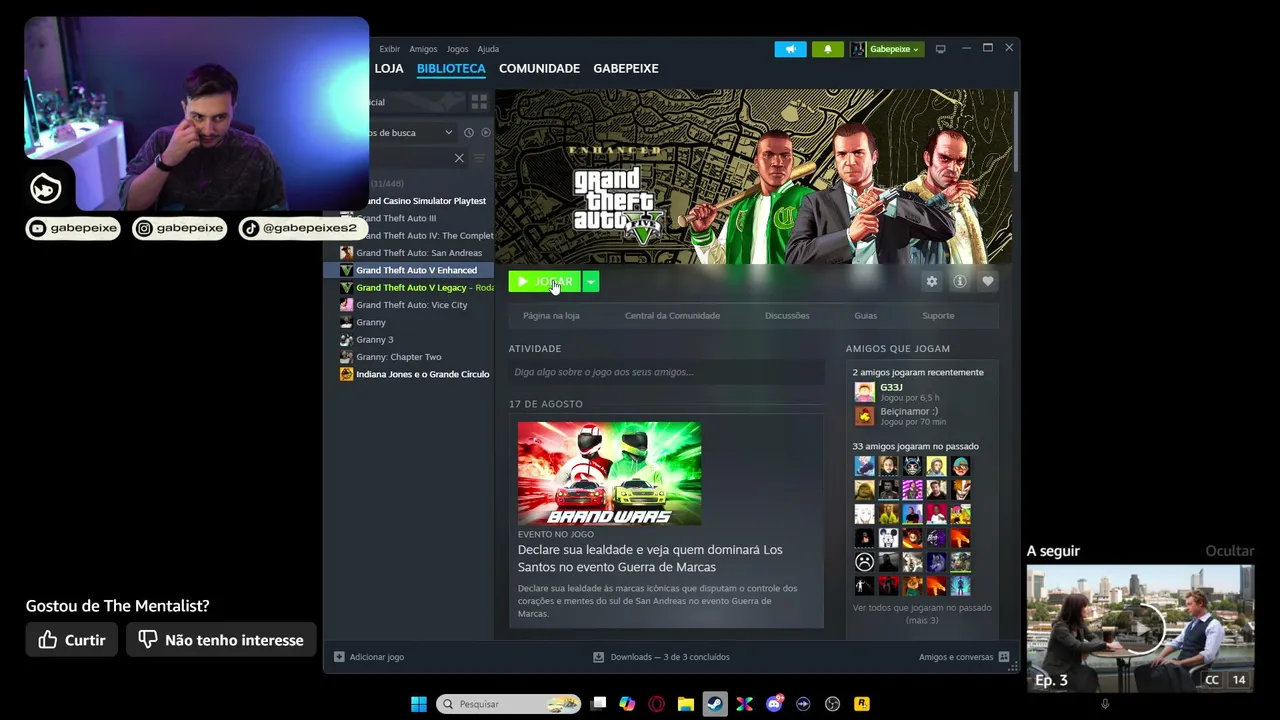1280x720 pixels.
Task: Clear the library search field
Action: (x=459, y=158)
